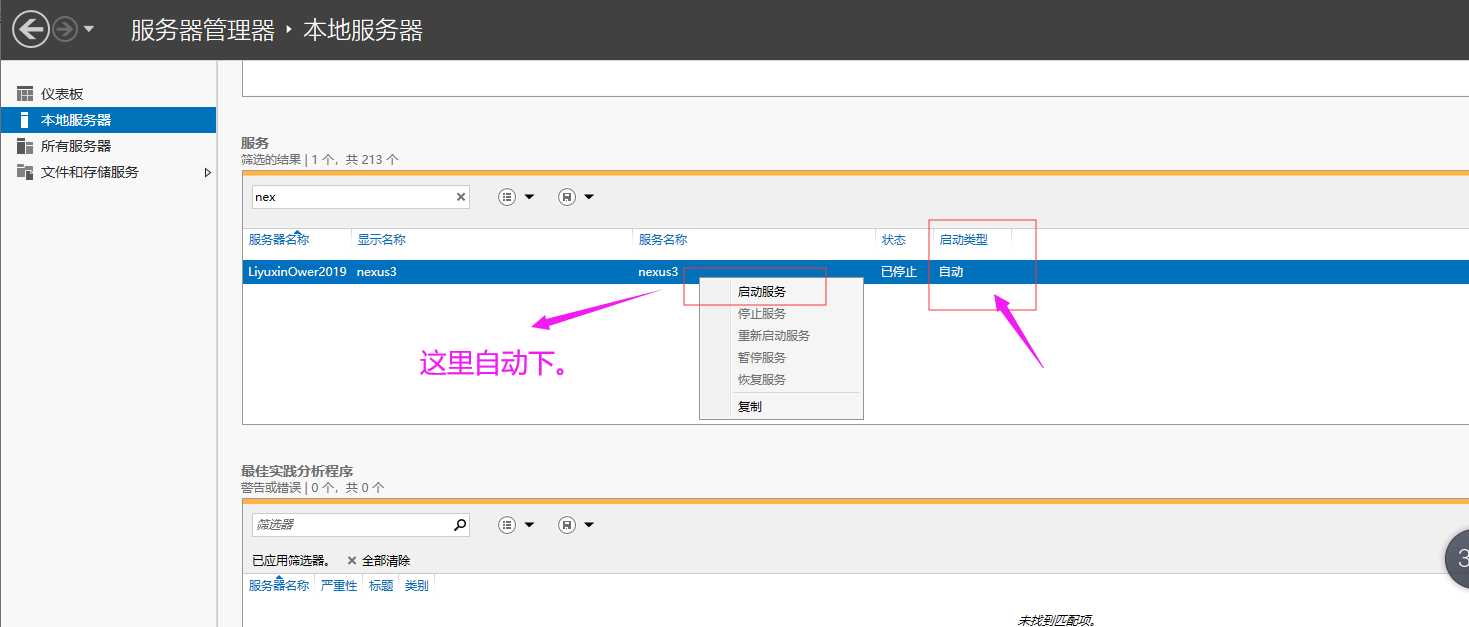1469x627 pixels.
Task: Sort services by 服务名称 column
Action: click(663, 240)
